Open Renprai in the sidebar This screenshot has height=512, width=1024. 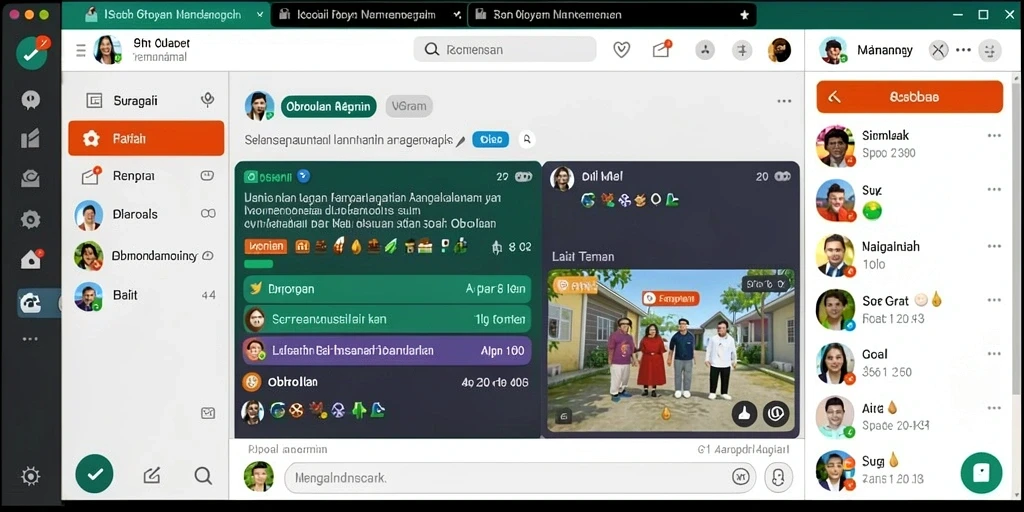tap(146, 176)
